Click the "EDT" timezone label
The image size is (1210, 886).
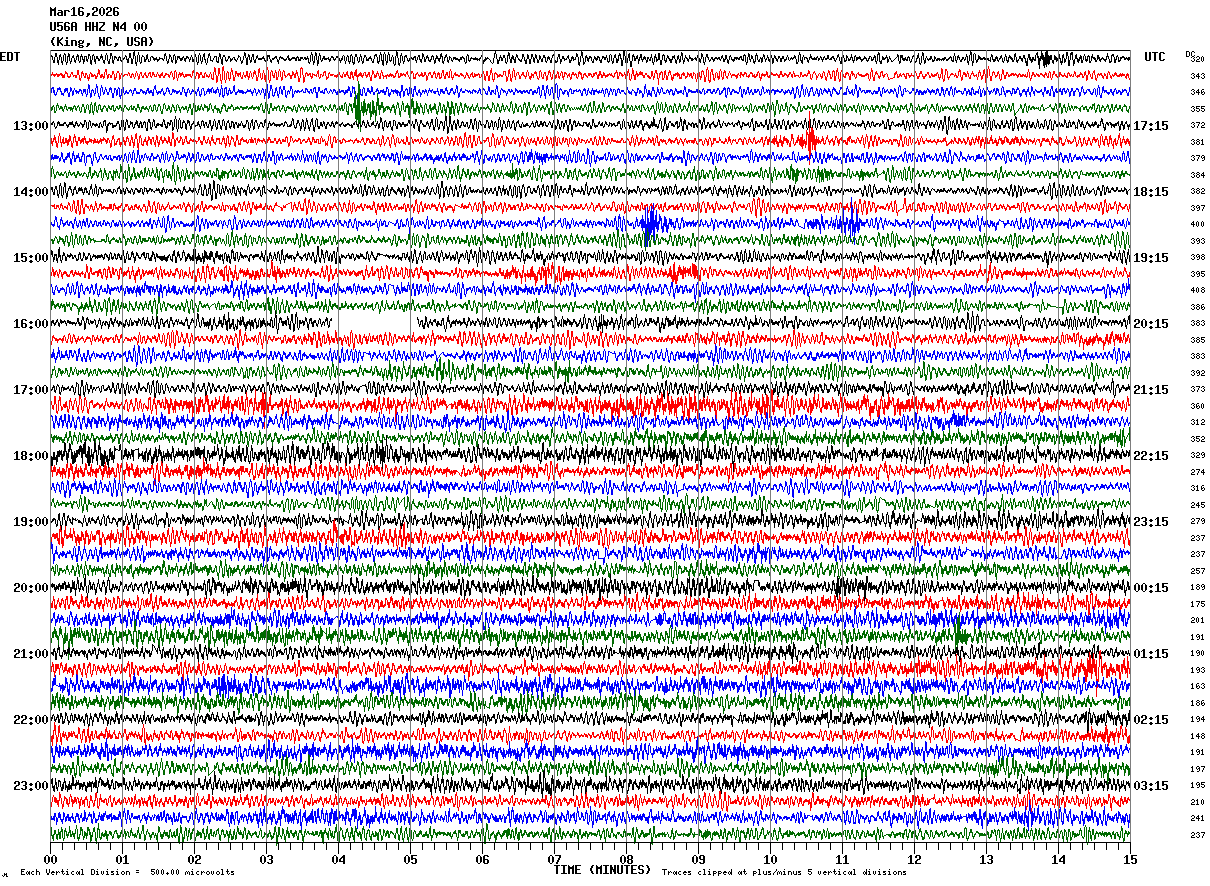10,57
